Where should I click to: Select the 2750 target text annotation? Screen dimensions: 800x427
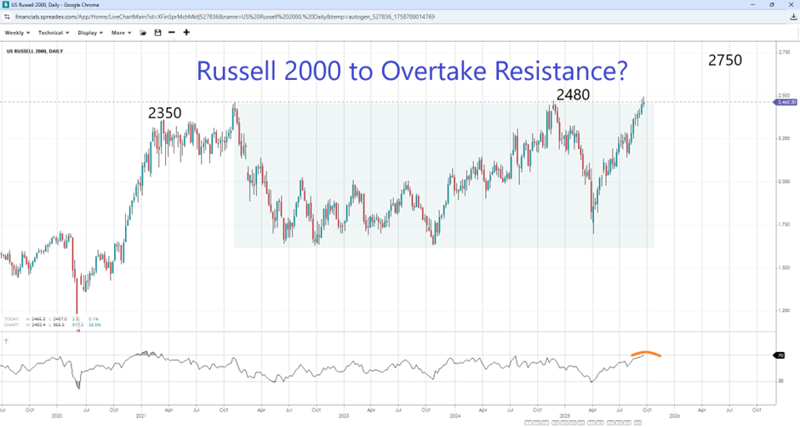coord(724,60)
